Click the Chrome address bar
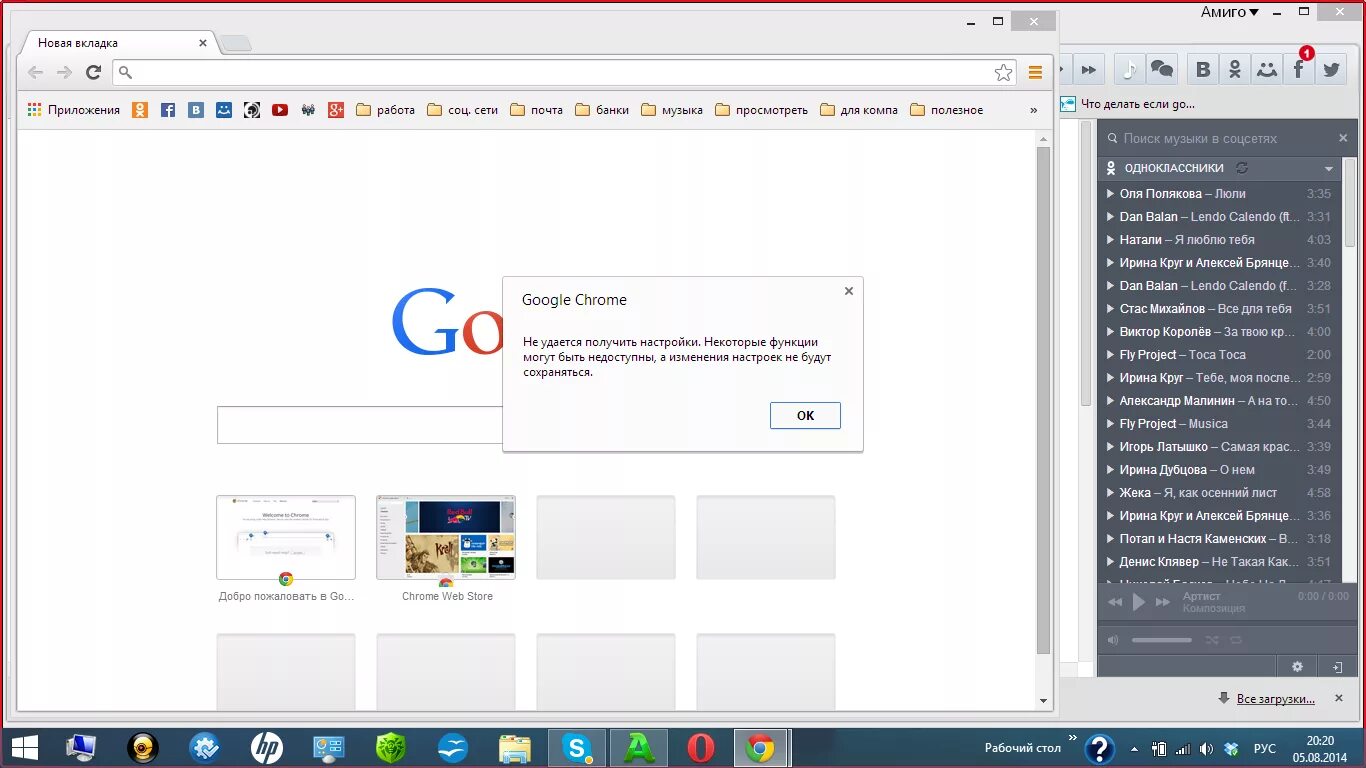1366x768 pixels. 565,72
